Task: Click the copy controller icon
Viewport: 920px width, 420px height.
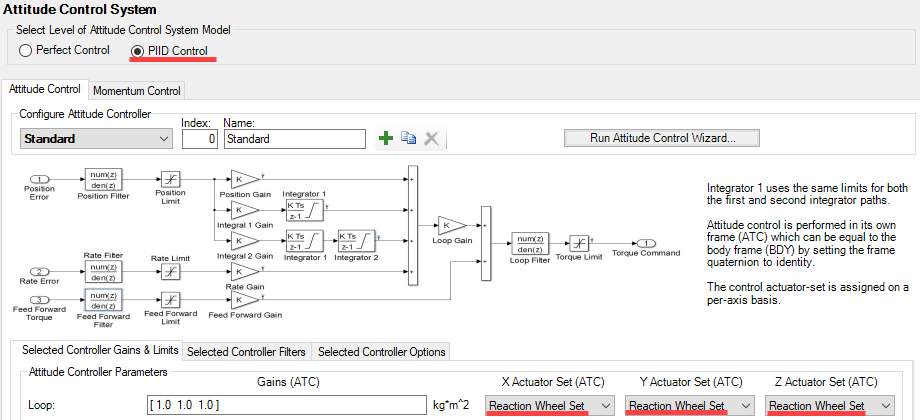Action: [x=408, y=139]
